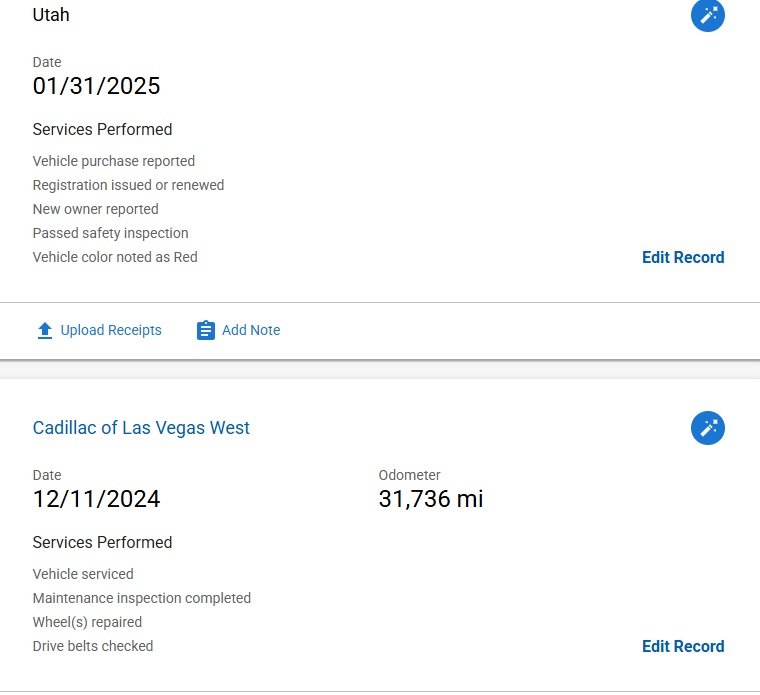Click the magic wand icon on Utah record

coord(708,15)
